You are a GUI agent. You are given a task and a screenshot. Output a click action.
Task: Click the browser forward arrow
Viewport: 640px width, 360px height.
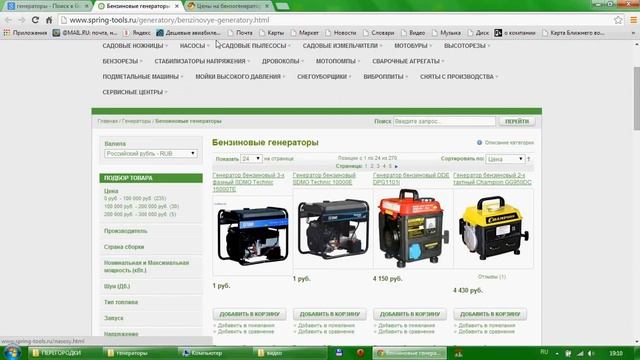22,20
